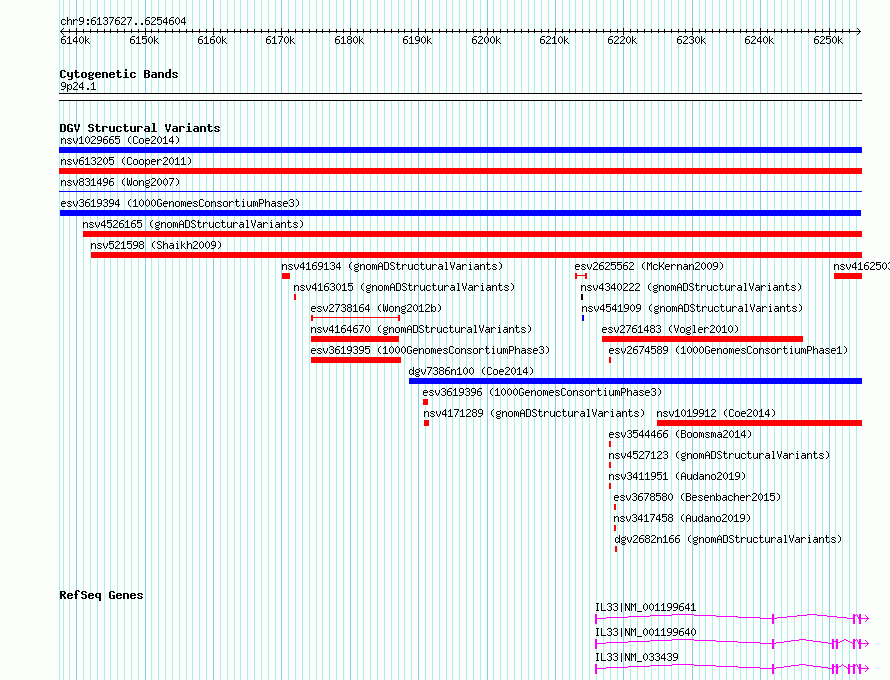This screenshot has height=680, width=890.
Task: Open nsv4340222 (gnomADStructuralVariants) label
Action: [691, 287]
